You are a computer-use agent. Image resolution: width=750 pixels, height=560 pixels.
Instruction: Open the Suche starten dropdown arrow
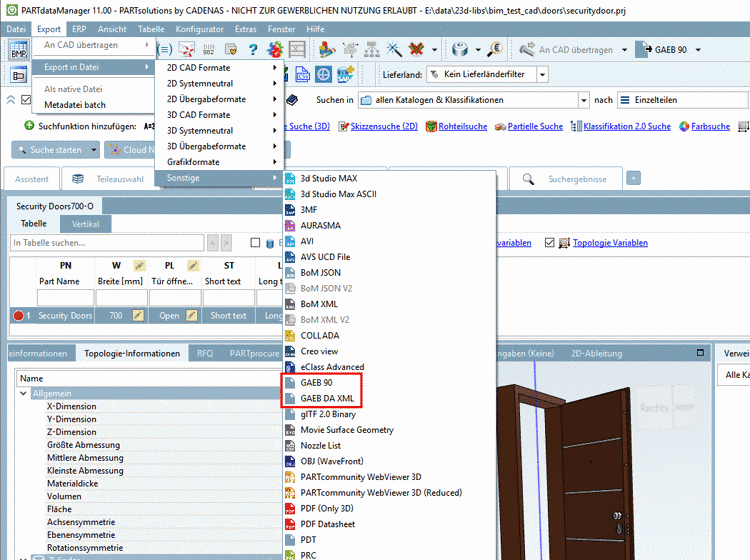click(94, 150)
